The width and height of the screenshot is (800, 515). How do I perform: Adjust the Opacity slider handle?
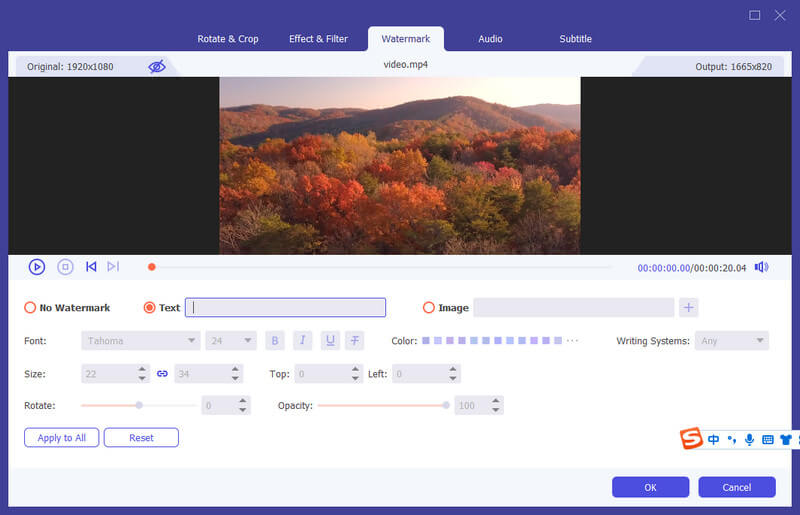click(446, 405)
